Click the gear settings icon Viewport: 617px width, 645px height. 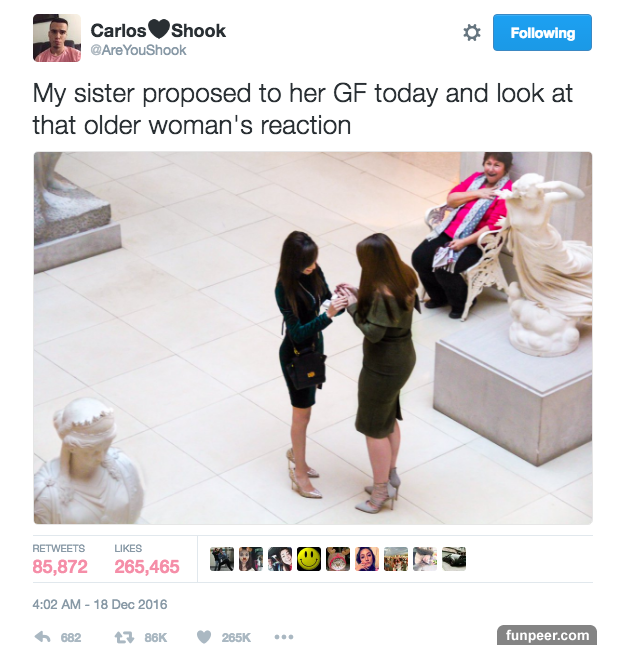coord(471,32)
